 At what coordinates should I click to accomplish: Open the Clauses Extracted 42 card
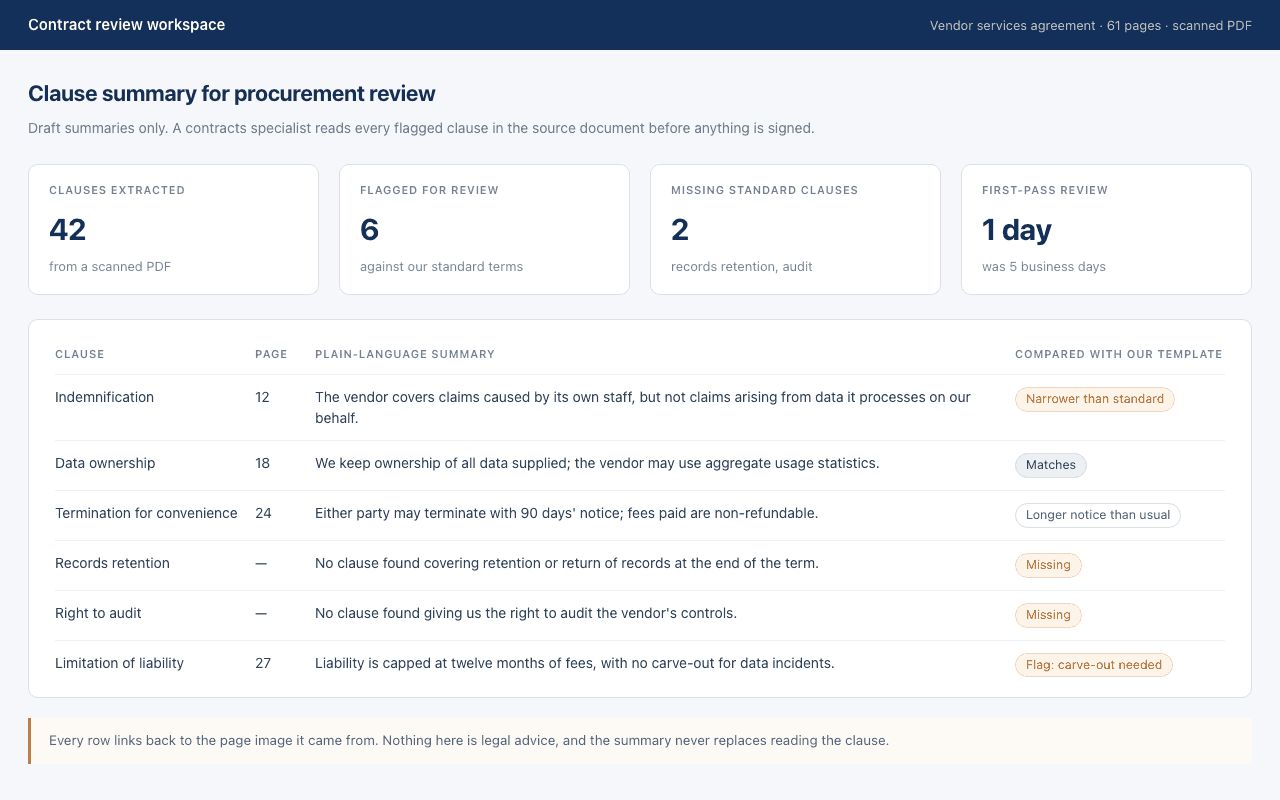coord(173,229)
